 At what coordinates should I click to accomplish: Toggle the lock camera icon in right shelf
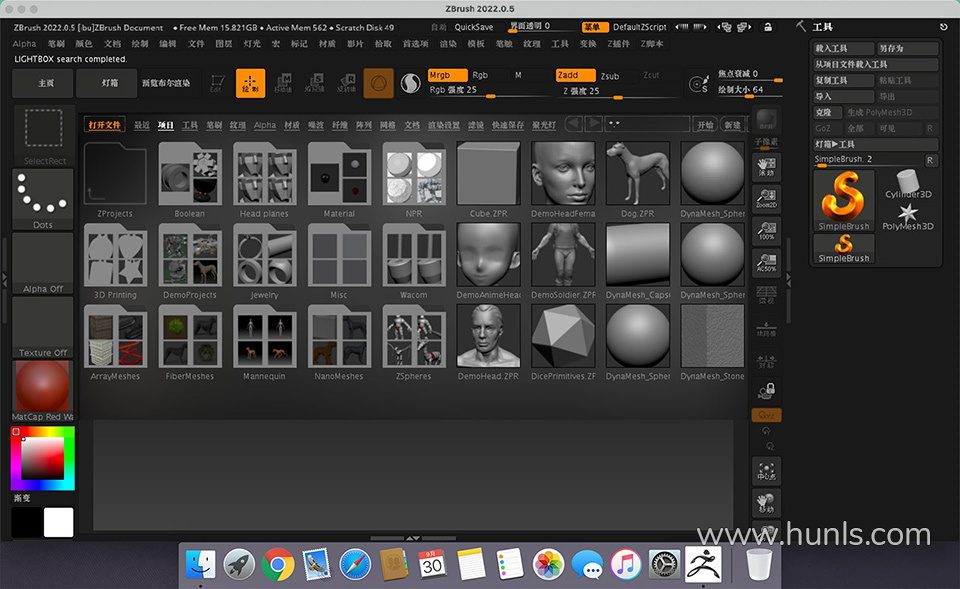(767, 389)
